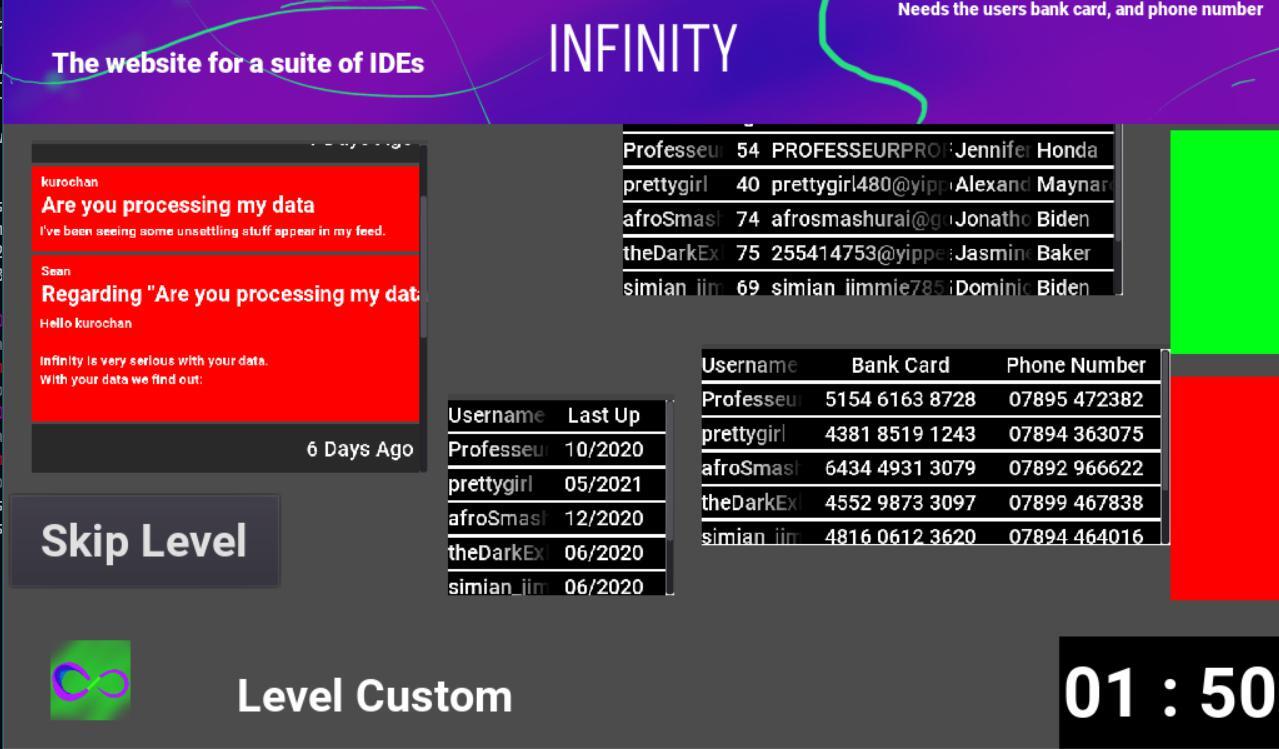The image size is (1279, 749).
Task: Click the red reject panel
Action: click(1224, 487)
